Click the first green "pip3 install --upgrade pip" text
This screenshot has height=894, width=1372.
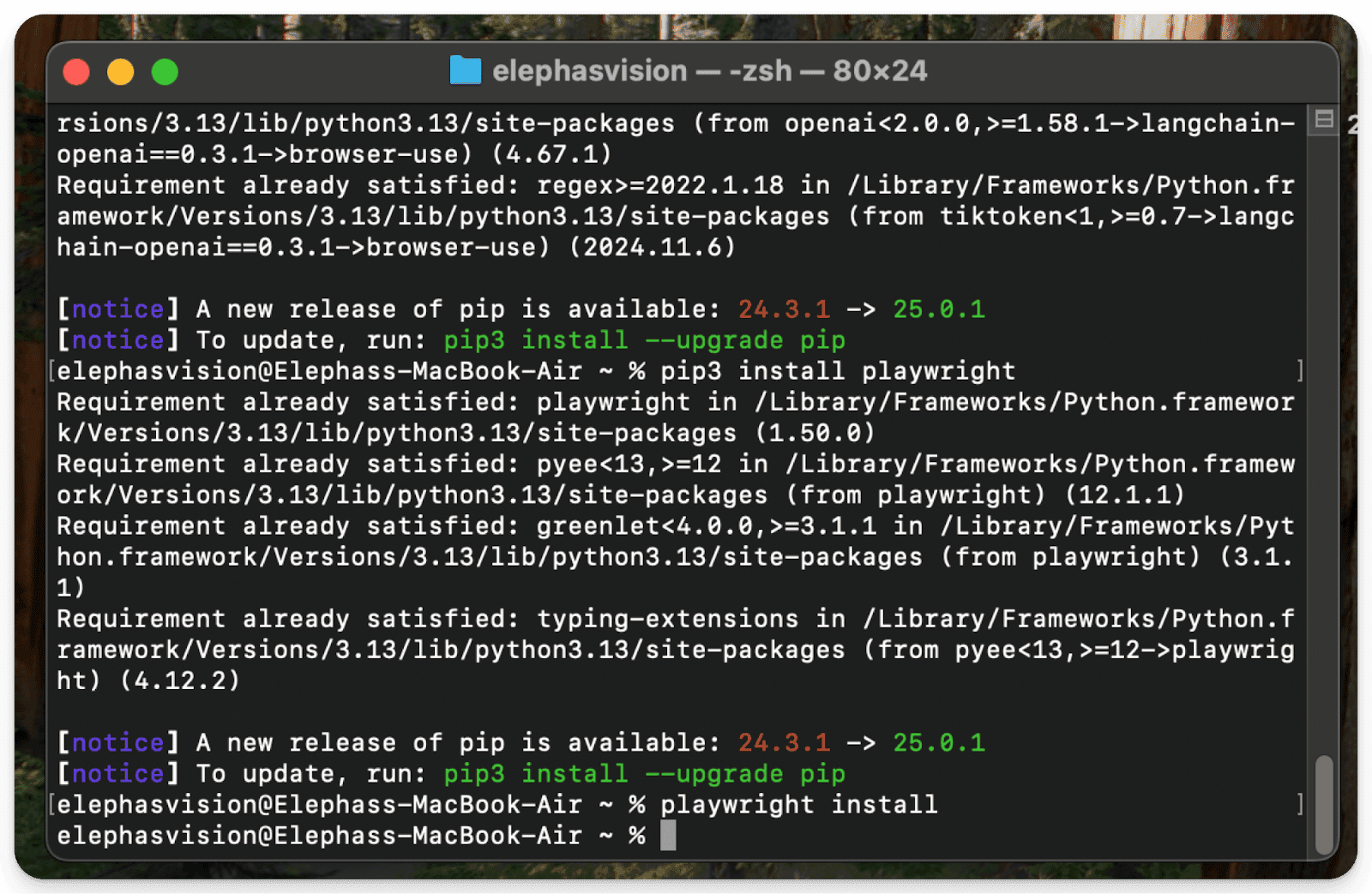[644, 340]
